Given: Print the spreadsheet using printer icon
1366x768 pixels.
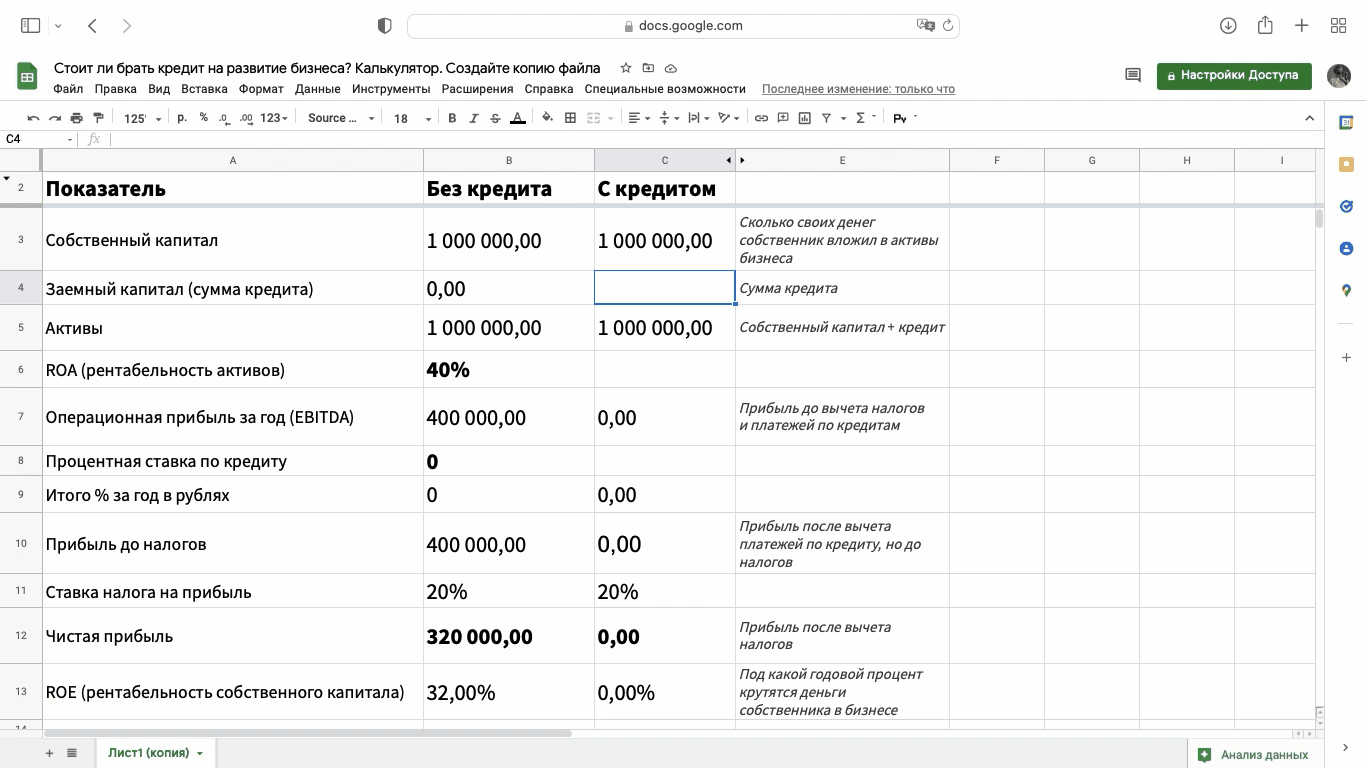Looking at the screenshot, I should 77,118.
